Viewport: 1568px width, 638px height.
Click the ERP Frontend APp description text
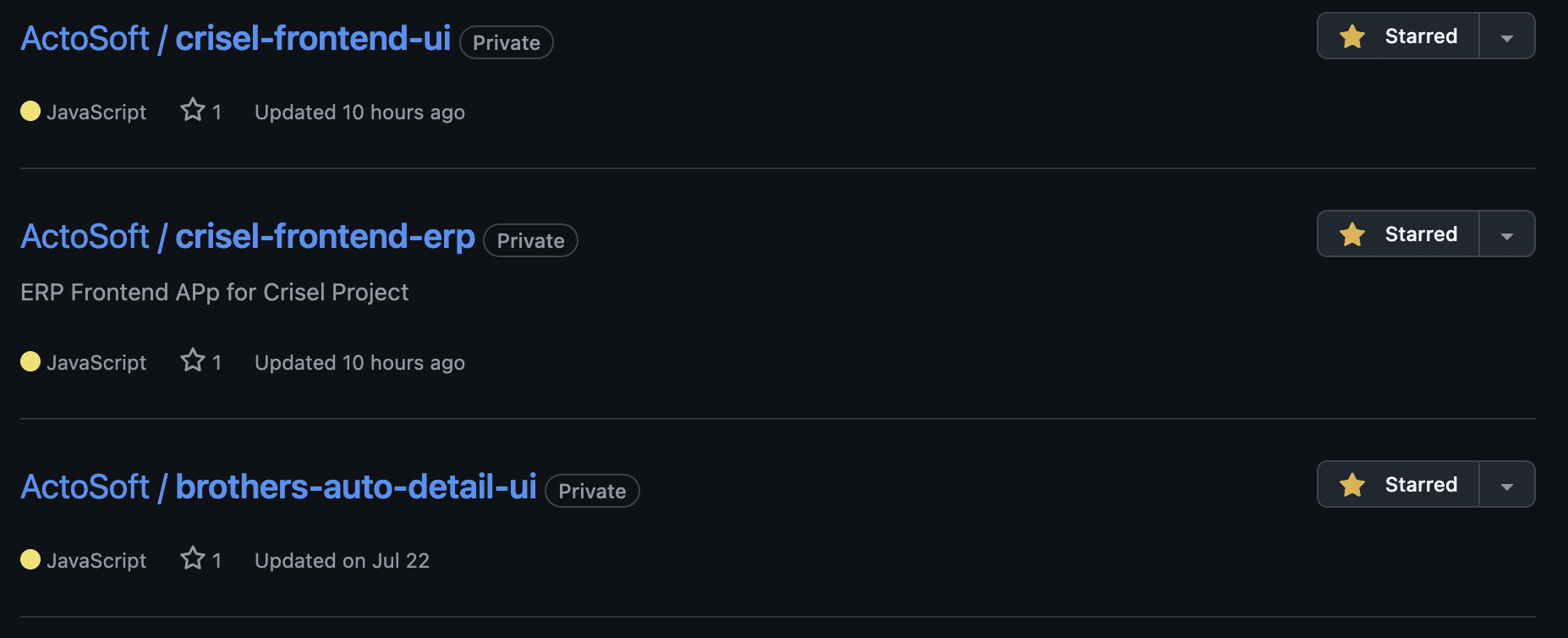click(x=215, y=293)
